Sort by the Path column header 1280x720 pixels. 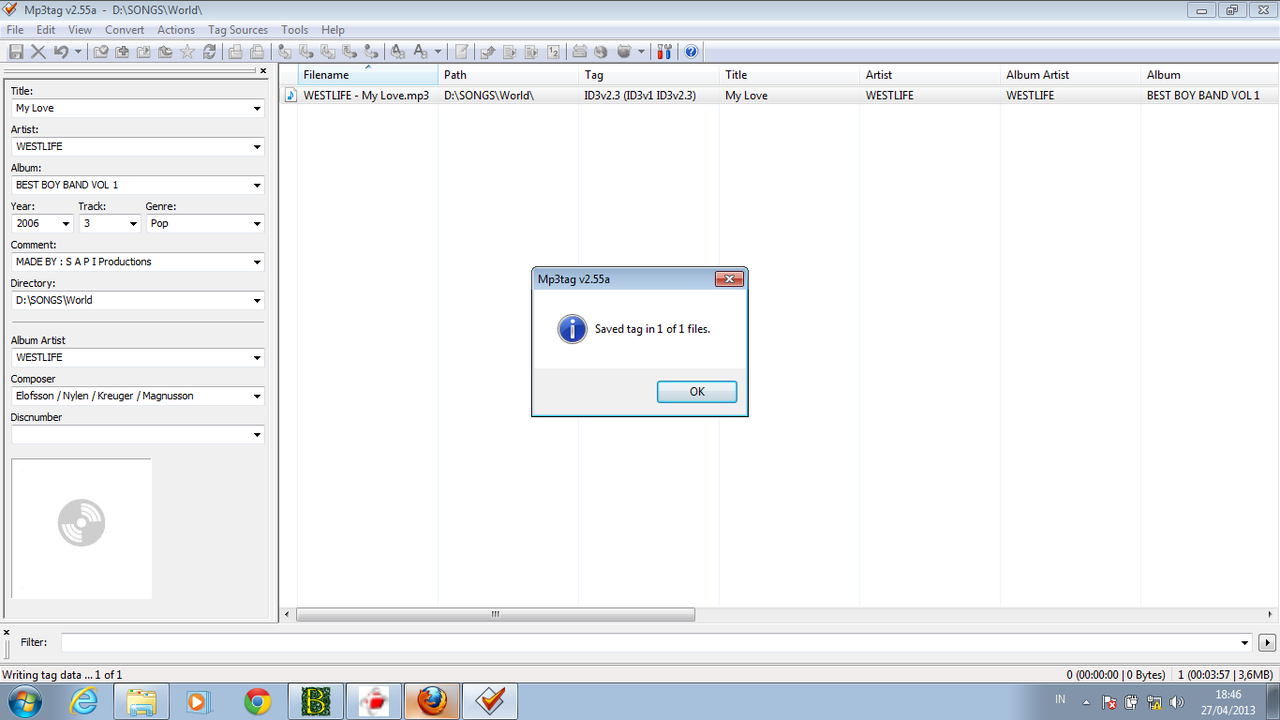[x=508, y=75]
